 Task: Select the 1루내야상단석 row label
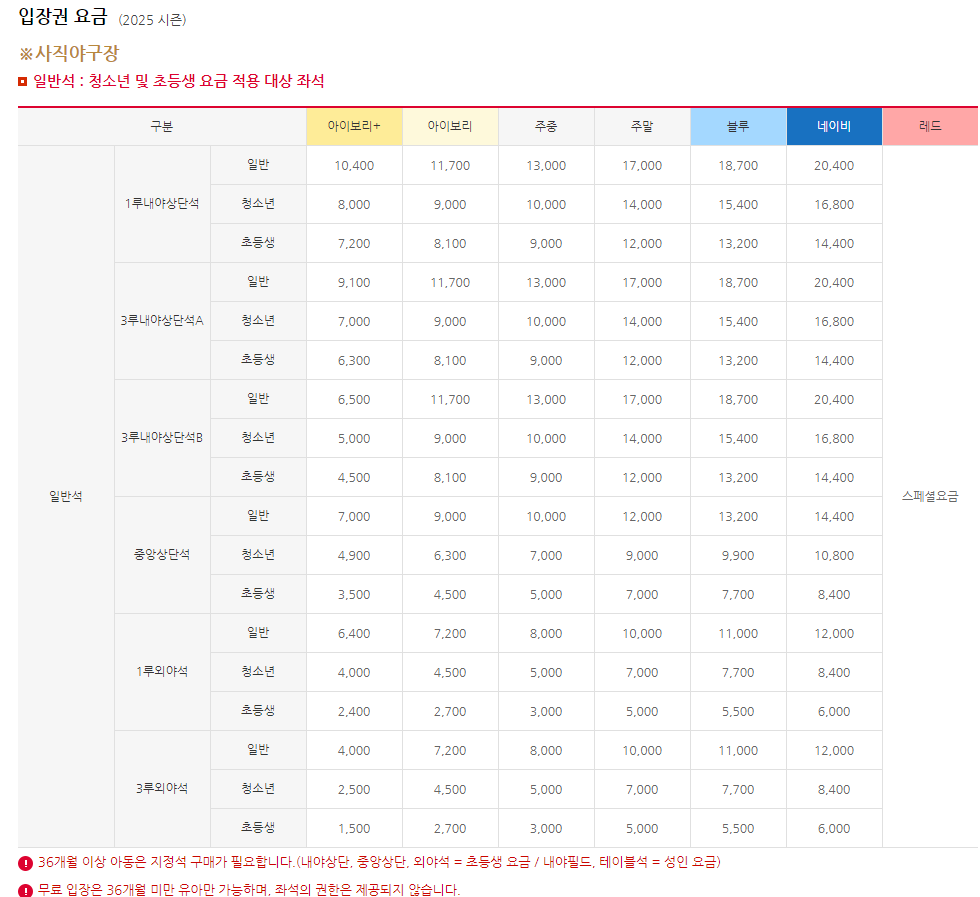pyautogui.click(x=162, y=204)
